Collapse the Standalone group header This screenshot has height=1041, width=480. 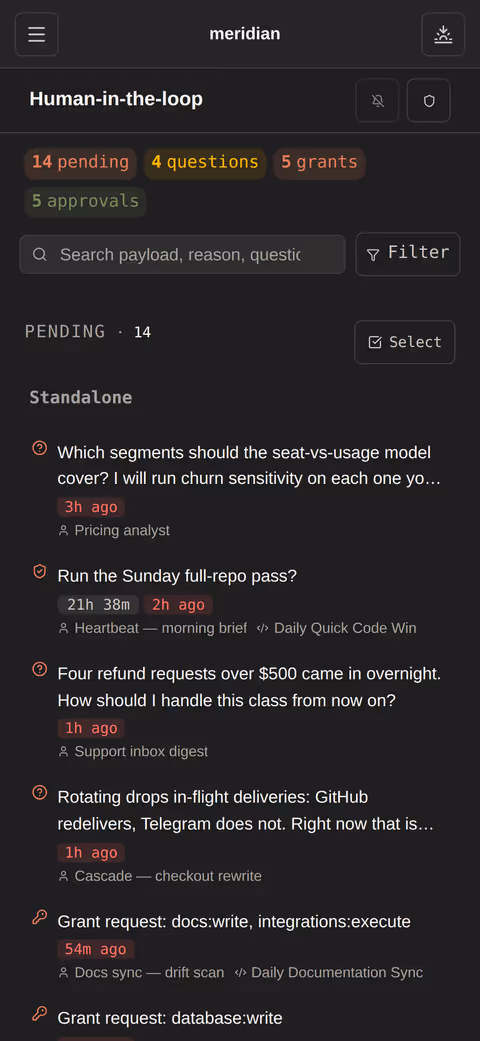(x=81, y=398)
